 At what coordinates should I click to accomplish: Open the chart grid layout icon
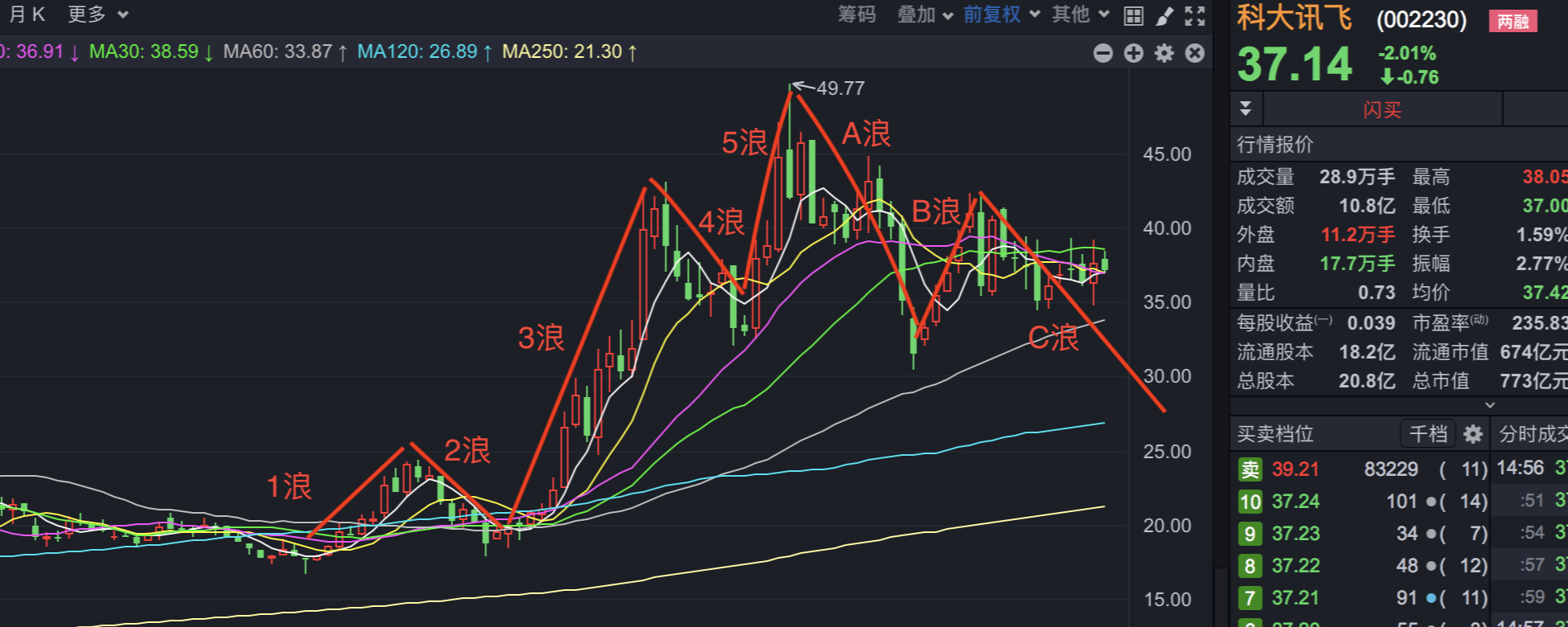coord(1133,15)
